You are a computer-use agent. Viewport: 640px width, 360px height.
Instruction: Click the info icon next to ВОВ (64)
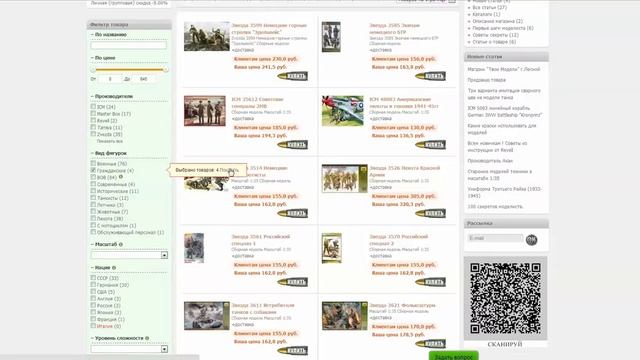[x=121, y=177]
